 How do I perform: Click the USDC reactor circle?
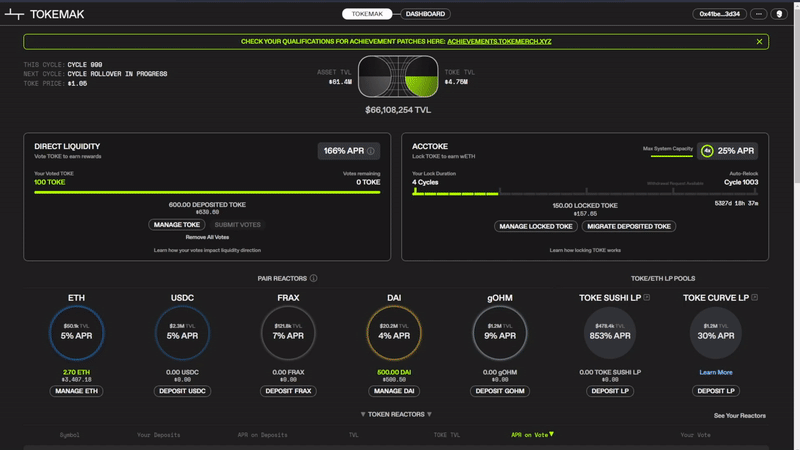click(182, 333)
